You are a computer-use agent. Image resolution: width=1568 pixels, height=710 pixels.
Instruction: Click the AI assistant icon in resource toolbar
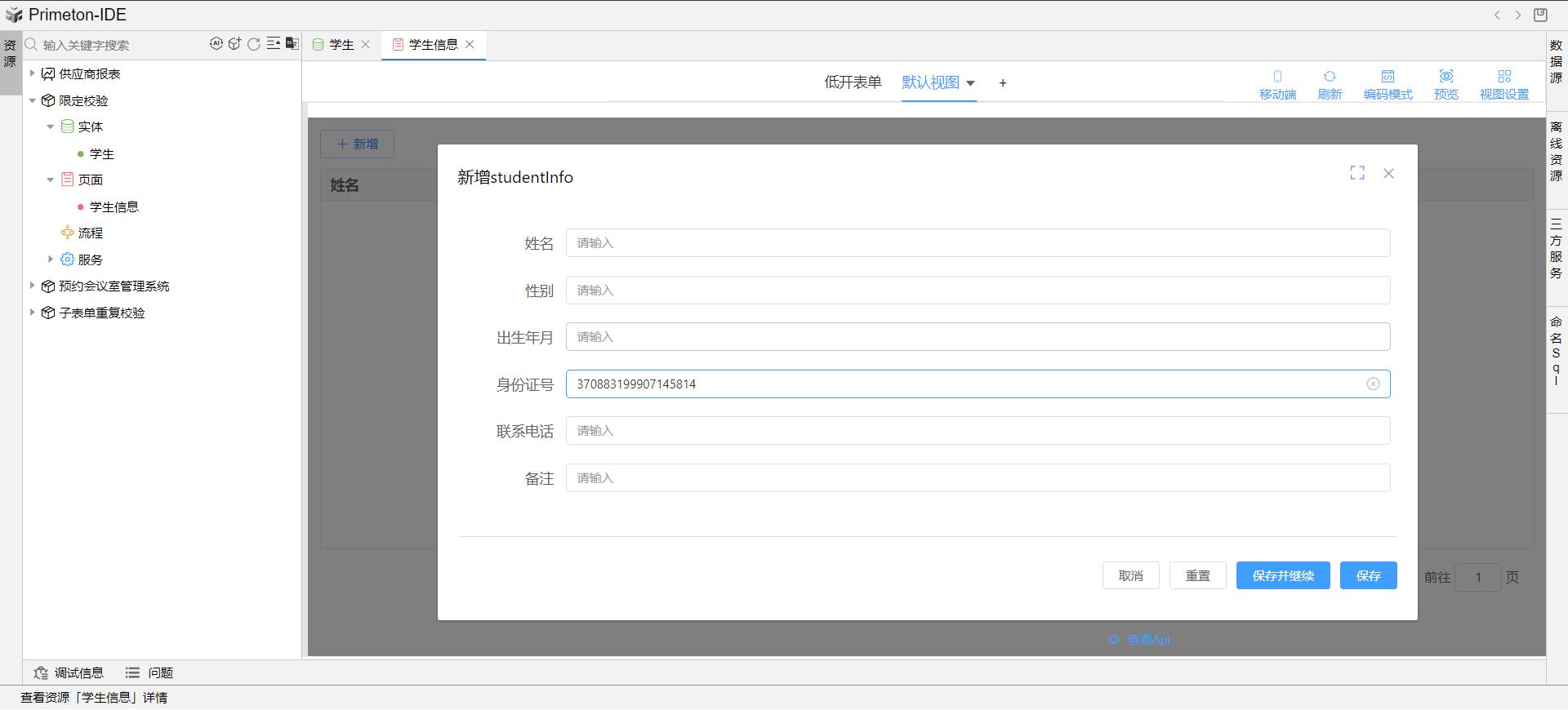(216, 44)
